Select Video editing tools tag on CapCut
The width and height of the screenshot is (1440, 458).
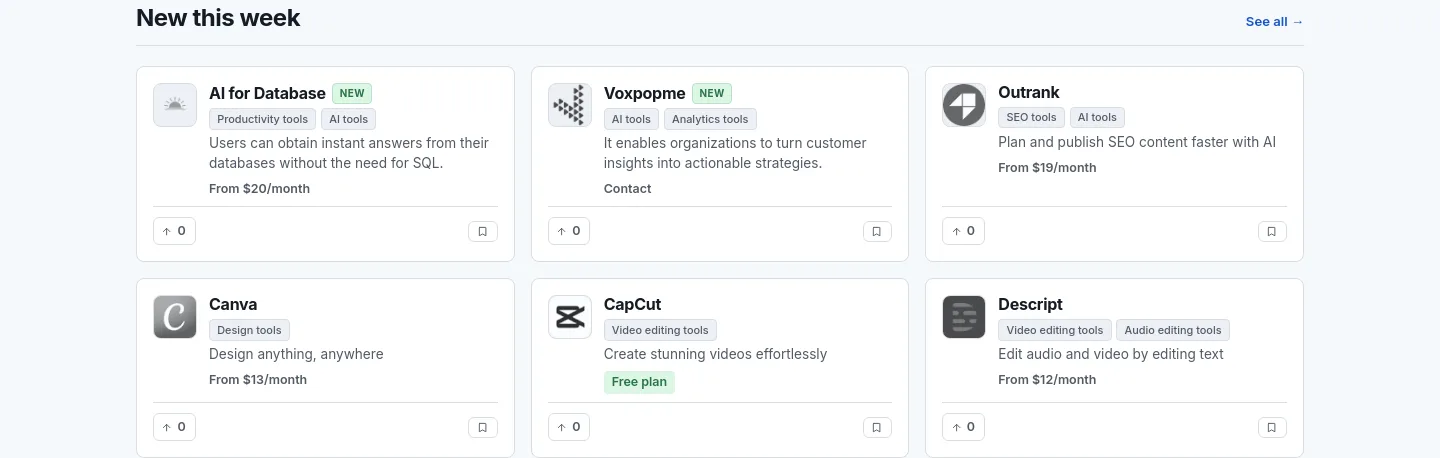click(660, 330)
